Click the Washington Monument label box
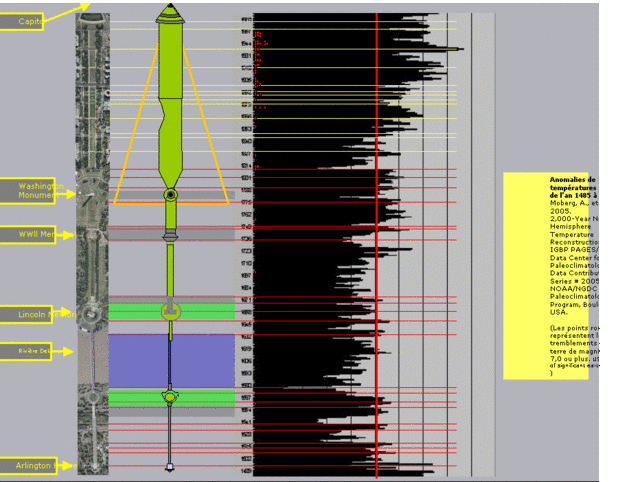 point(27,191)
